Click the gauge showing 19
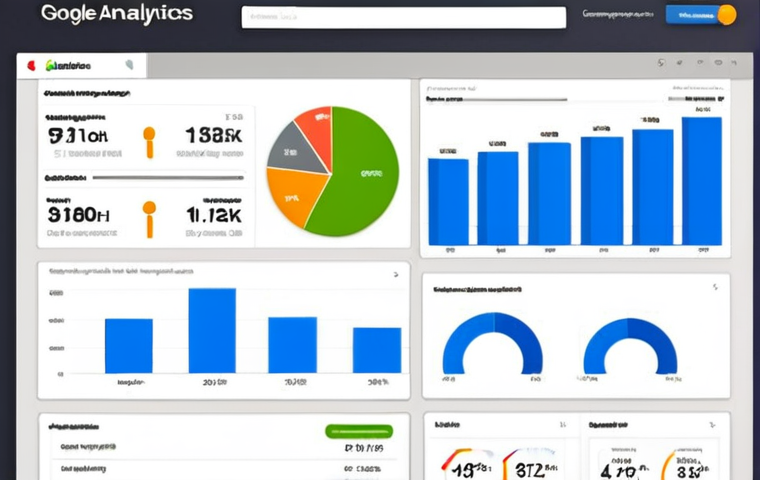The image size is (760, 480). [468, 464]
